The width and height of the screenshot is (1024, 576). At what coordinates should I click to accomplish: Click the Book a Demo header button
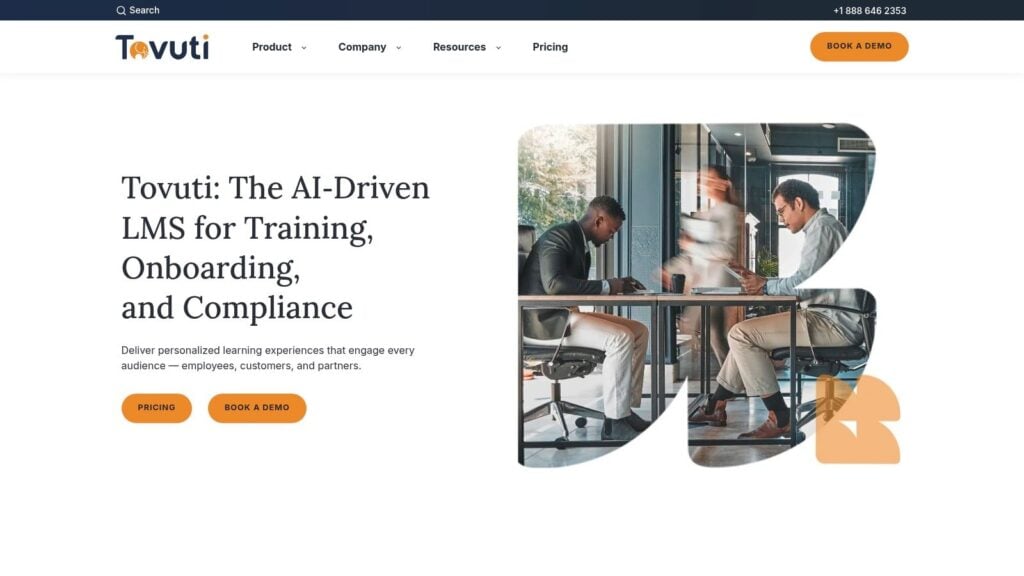tap(859, 46)
